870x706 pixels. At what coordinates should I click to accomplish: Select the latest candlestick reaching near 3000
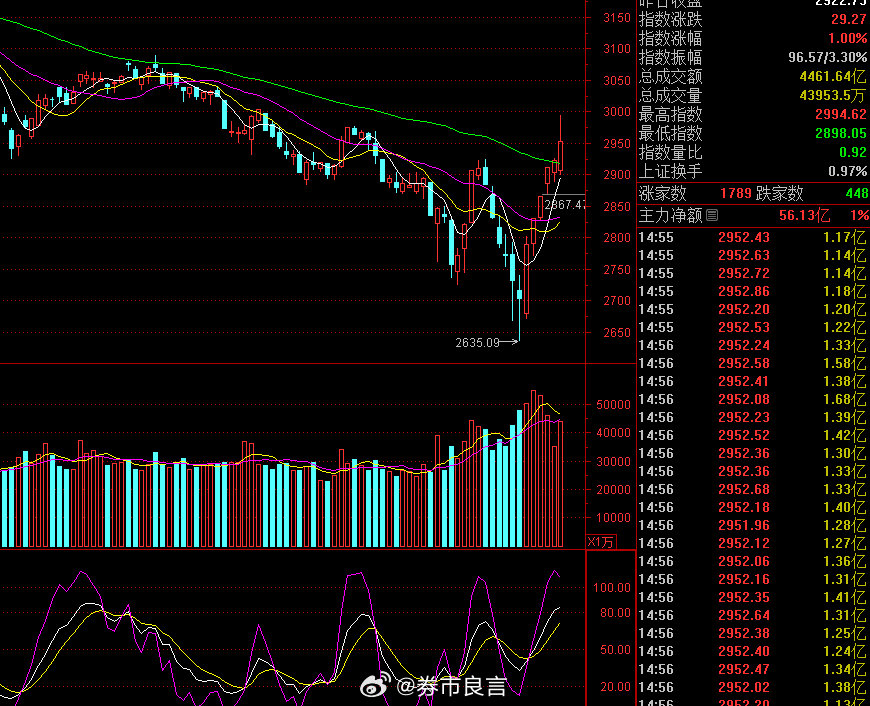point(560,144)
